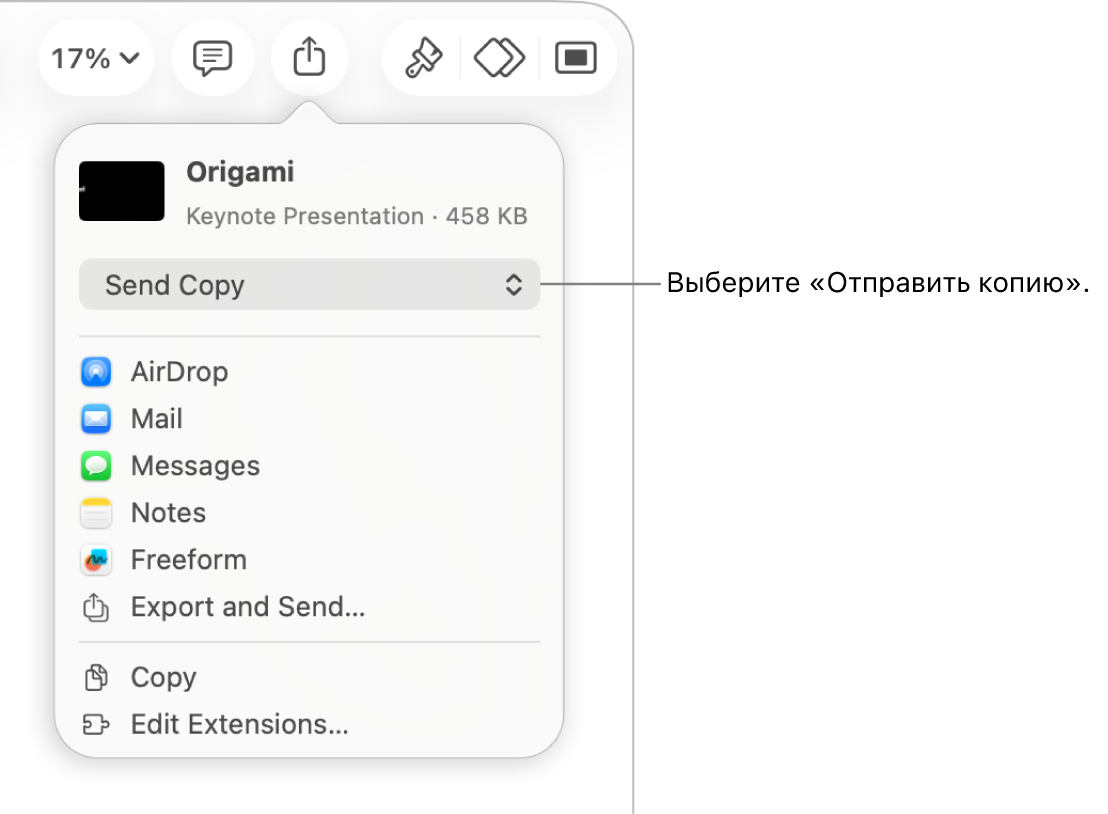Viewport: 1108px width, 814px height.
Task: Click the Copy documents icon
Action: [x=96, y=678]
